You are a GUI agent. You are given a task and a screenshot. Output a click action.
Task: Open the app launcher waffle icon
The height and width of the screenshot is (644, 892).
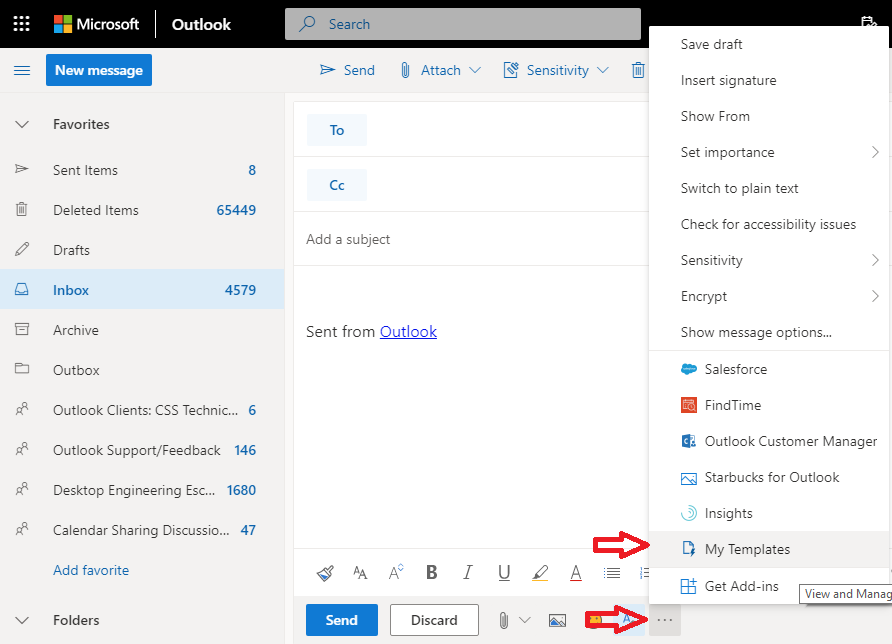tap(22, 24)
